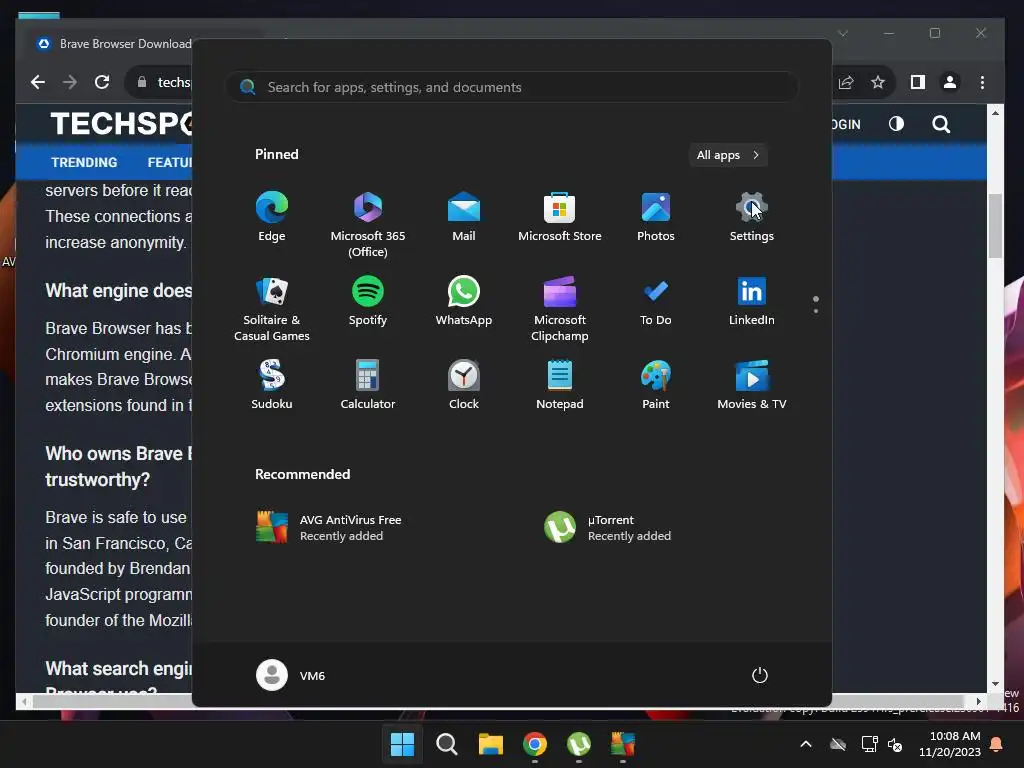
Task: Open Movies & TV app
Action: (752, 385)
